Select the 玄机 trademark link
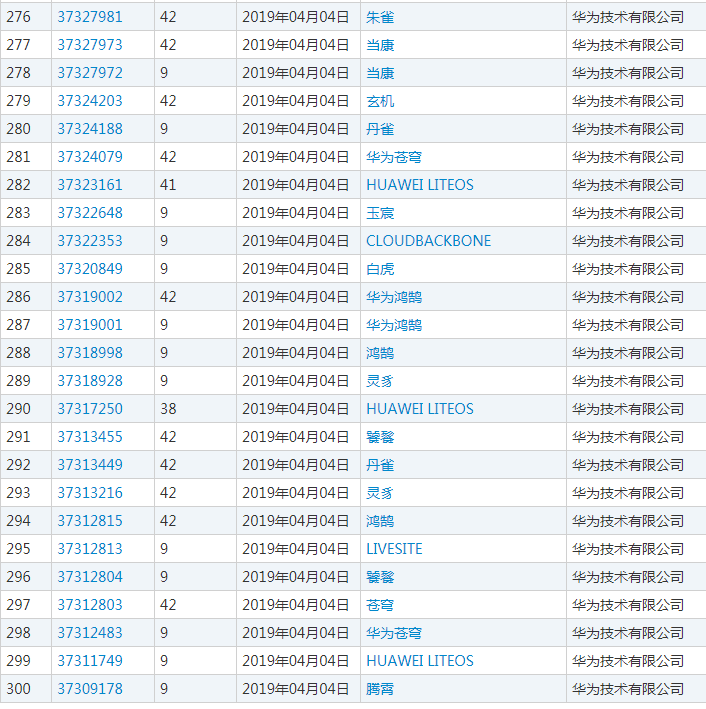The image size is (706, 709). tap(380, 101)
